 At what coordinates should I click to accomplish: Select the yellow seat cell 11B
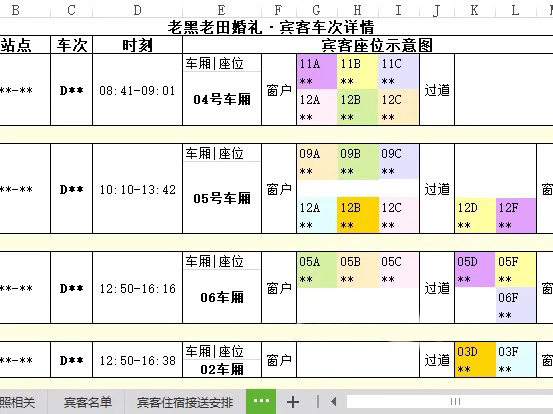[x=358, y=72]
